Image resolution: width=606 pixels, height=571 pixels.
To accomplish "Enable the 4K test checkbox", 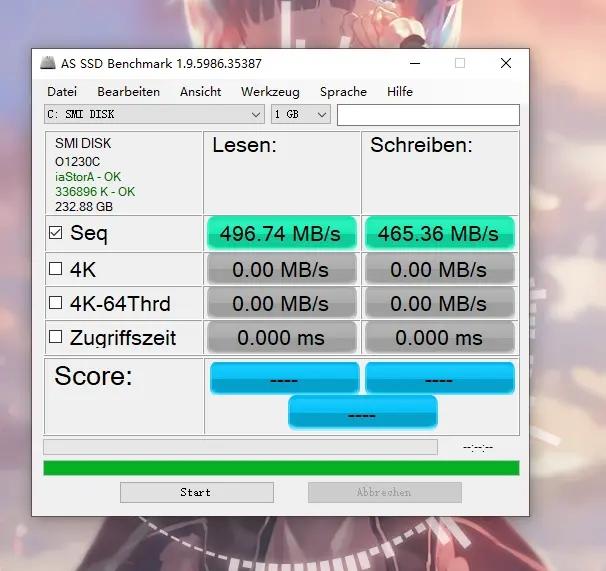I will 55,268.
